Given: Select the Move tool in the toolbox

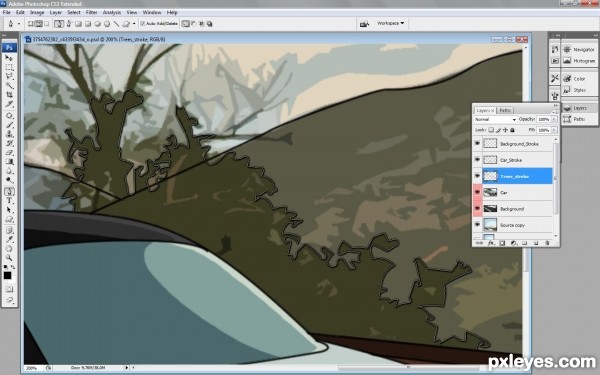Looking at the screenshot, I should pos(9,58).
